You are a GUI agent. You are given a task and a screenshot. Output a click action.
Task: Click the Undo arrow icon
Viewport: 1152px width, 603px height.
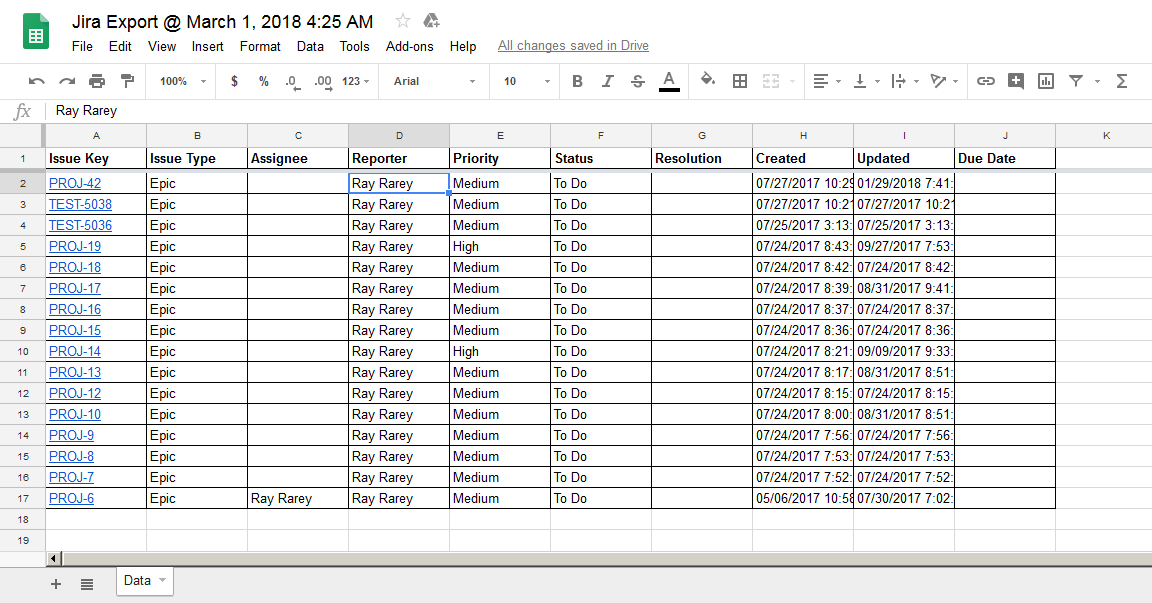tap(37, 81)
